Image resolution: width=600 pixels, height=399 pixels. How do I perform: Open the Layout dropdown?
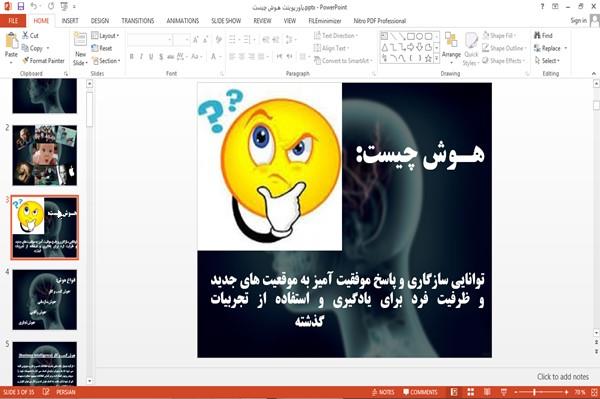click(105, 36)
